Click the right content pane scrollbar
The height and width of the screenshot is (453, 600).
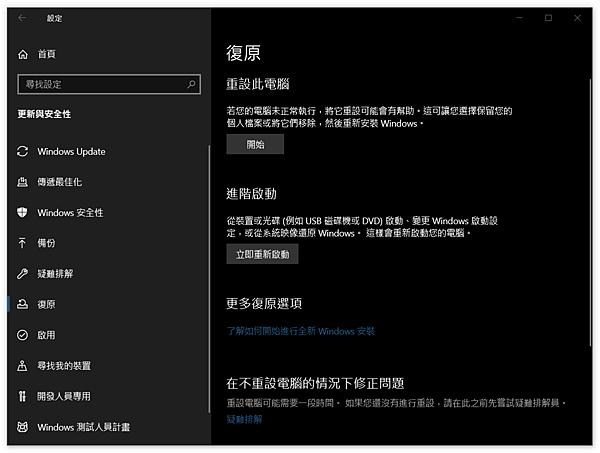point(590,212)
